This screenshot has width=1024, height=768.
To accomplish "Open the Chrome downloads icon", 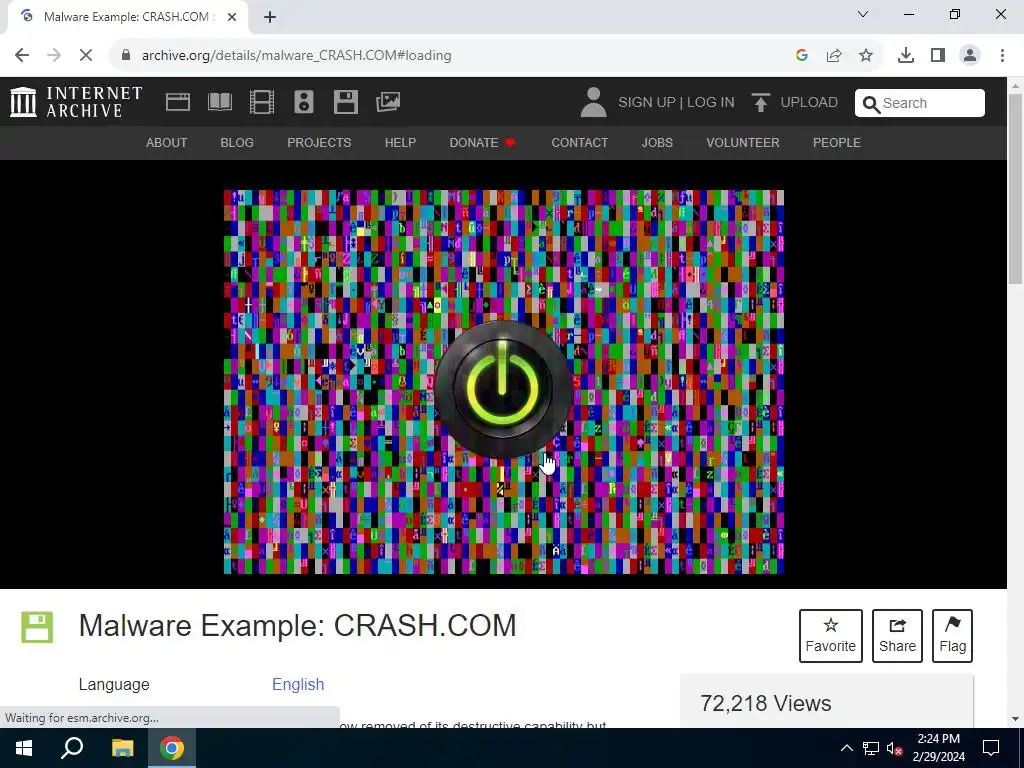I will pyautogui.click(x=906, y=56).
